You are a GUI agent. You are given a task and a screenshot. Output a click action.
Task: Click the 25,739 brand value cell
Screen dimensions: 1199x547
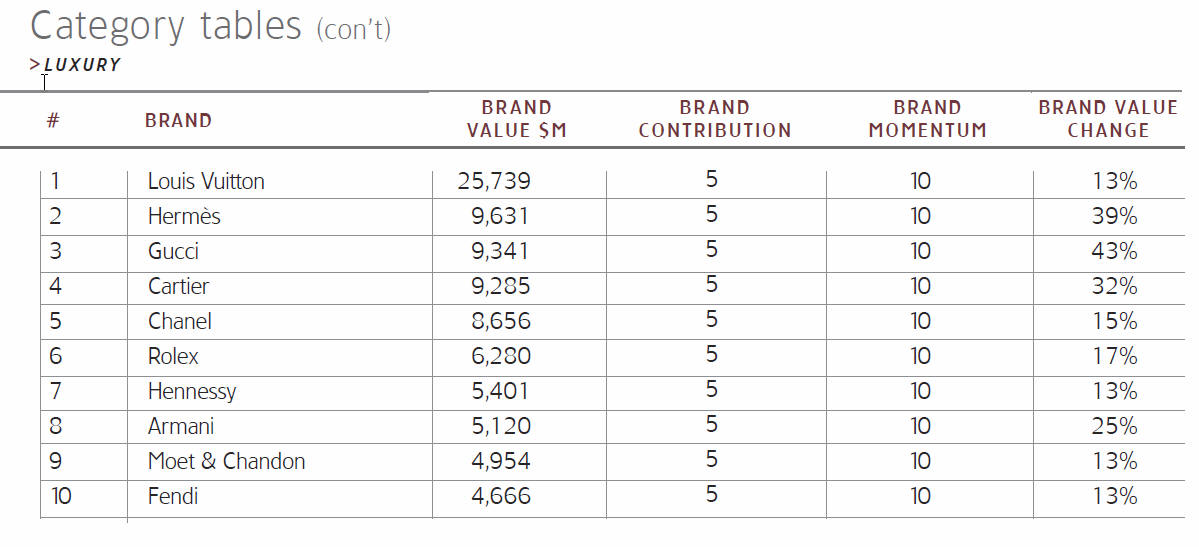click(x=494, y=182)
